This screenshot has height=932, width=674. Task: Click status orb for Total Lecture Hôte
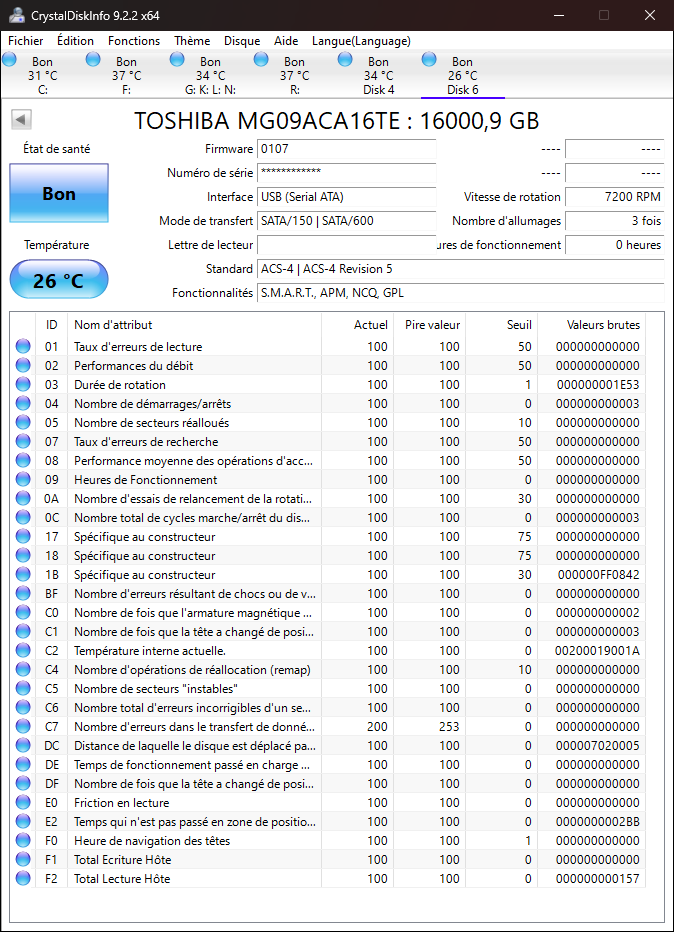23,879
